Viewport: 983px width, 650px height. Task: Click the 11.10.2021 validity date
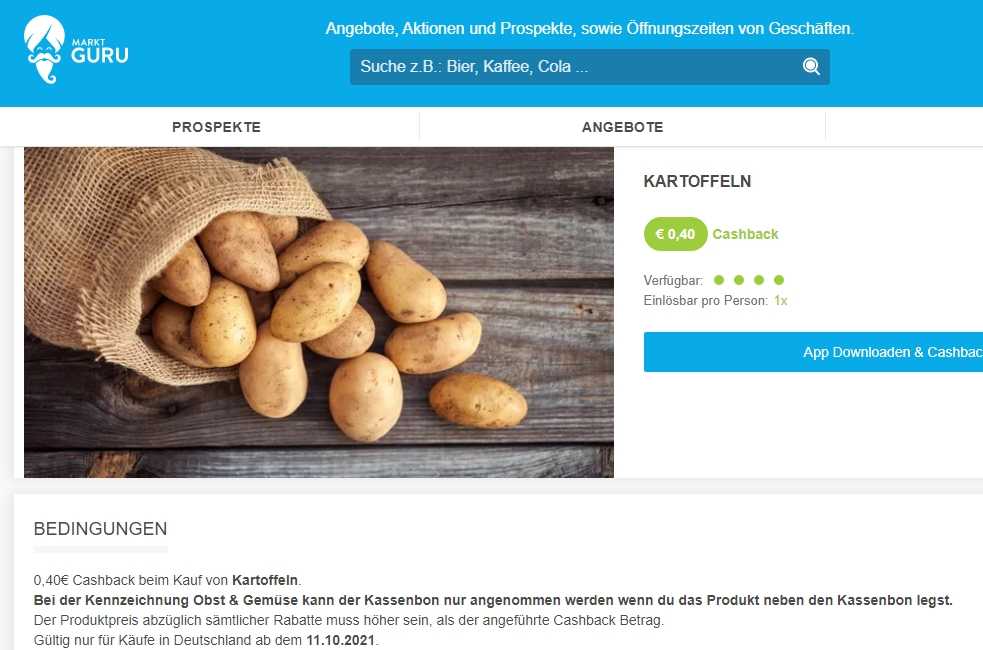tap(340, 641)
